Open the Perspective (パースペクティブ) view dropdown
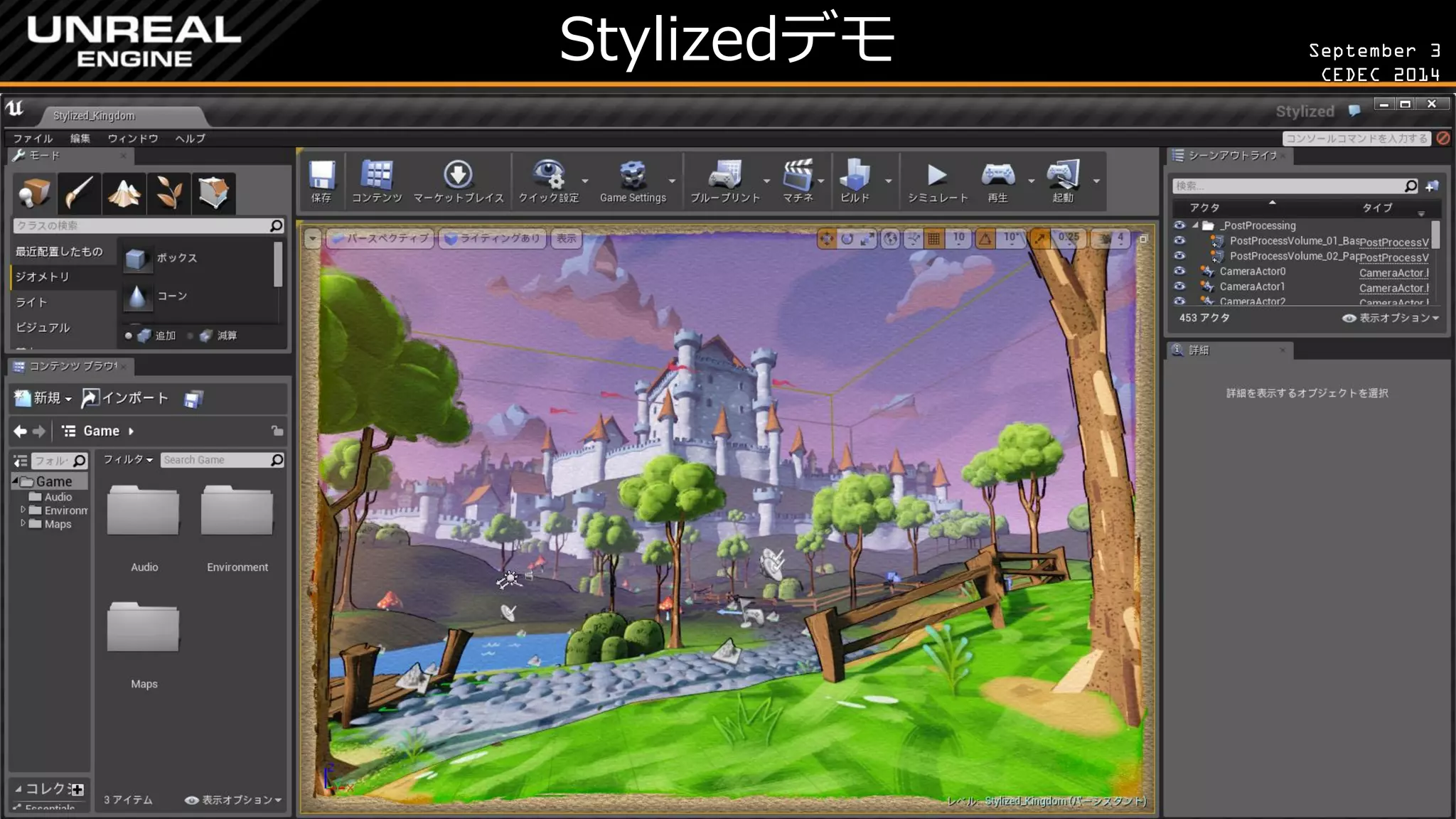This screenshot has width=1456, height=819. pyautogui.click(x=380, y=239)
